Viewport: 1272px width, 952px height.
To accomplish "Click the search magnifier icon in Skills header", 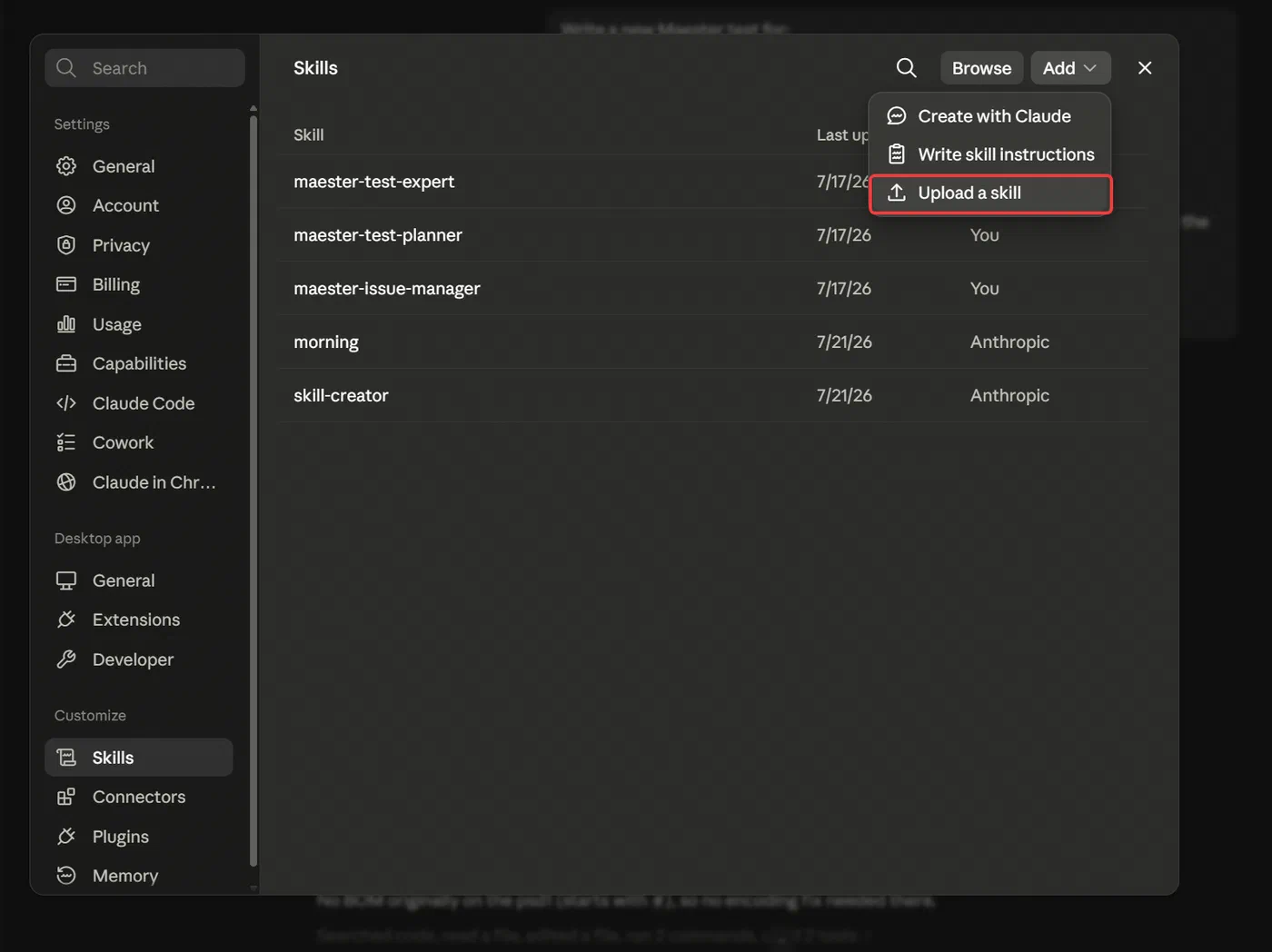I will pos(906,68).
